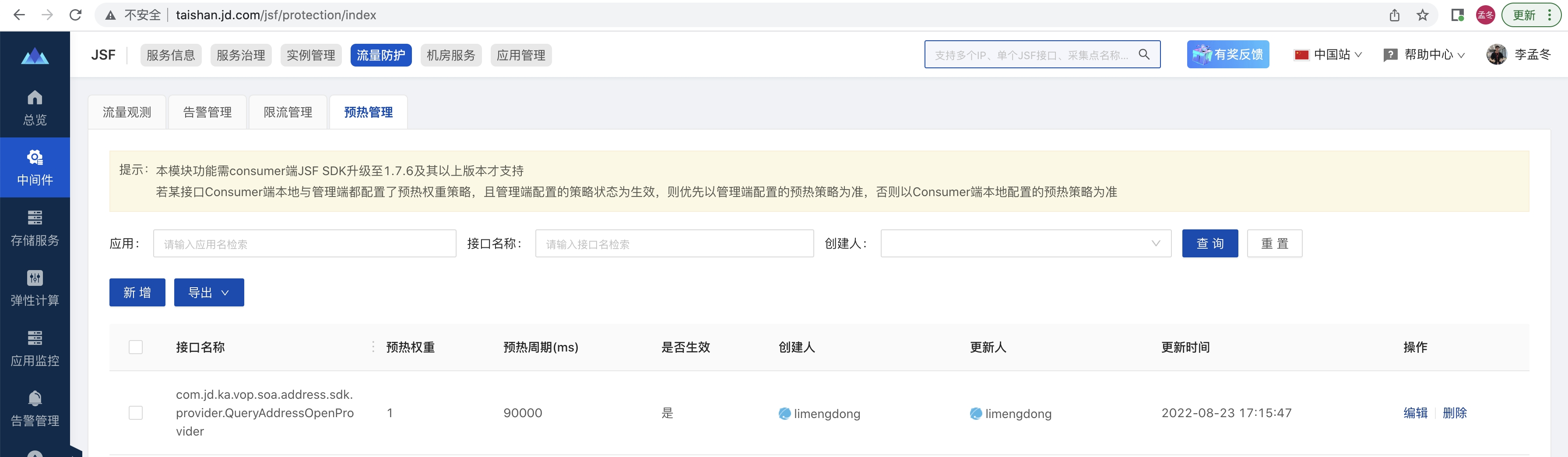1568x457 pixels.
Task: Open the 服务治理 menu
Action: click(x=241, y=56)
